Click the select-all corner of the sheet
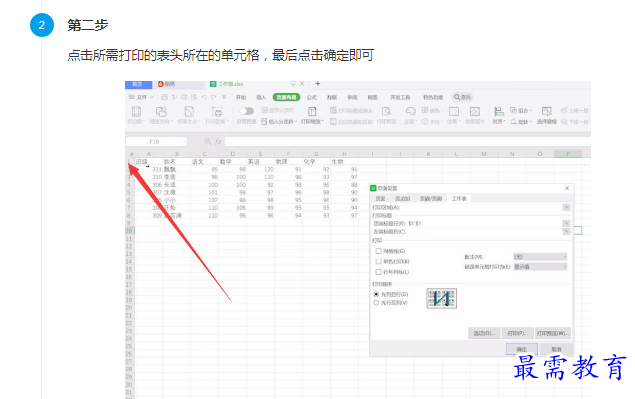The height and width of the screenshot is (399, 635). click(x=130, y=154)
